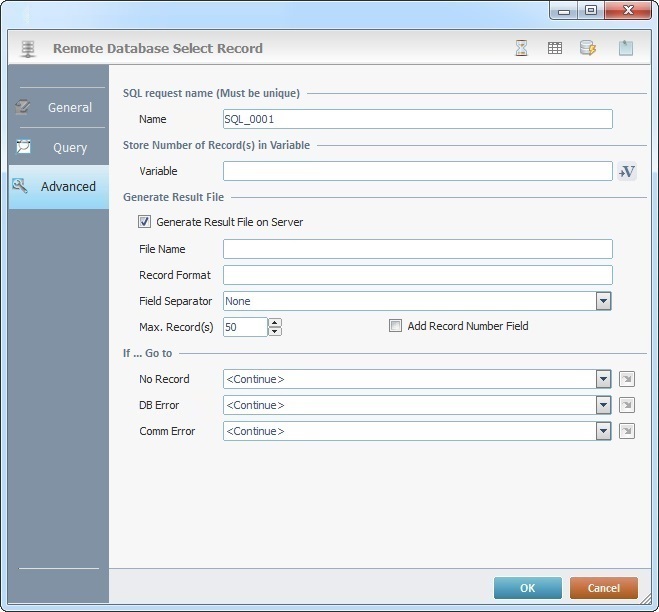Click the go-to arrow icon for No Record
Screen dimensions: 659x612
tap(627, 379)
